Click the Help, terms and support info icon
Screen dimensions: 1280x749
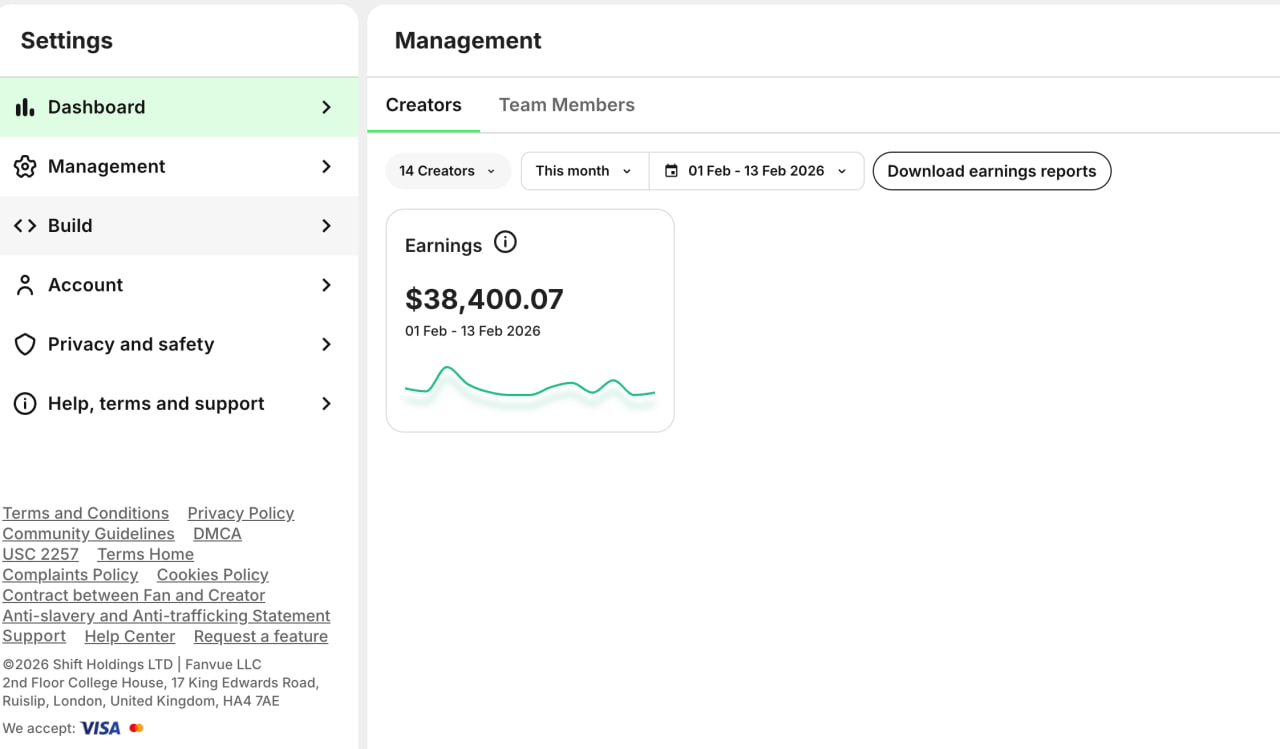(25, 404)
